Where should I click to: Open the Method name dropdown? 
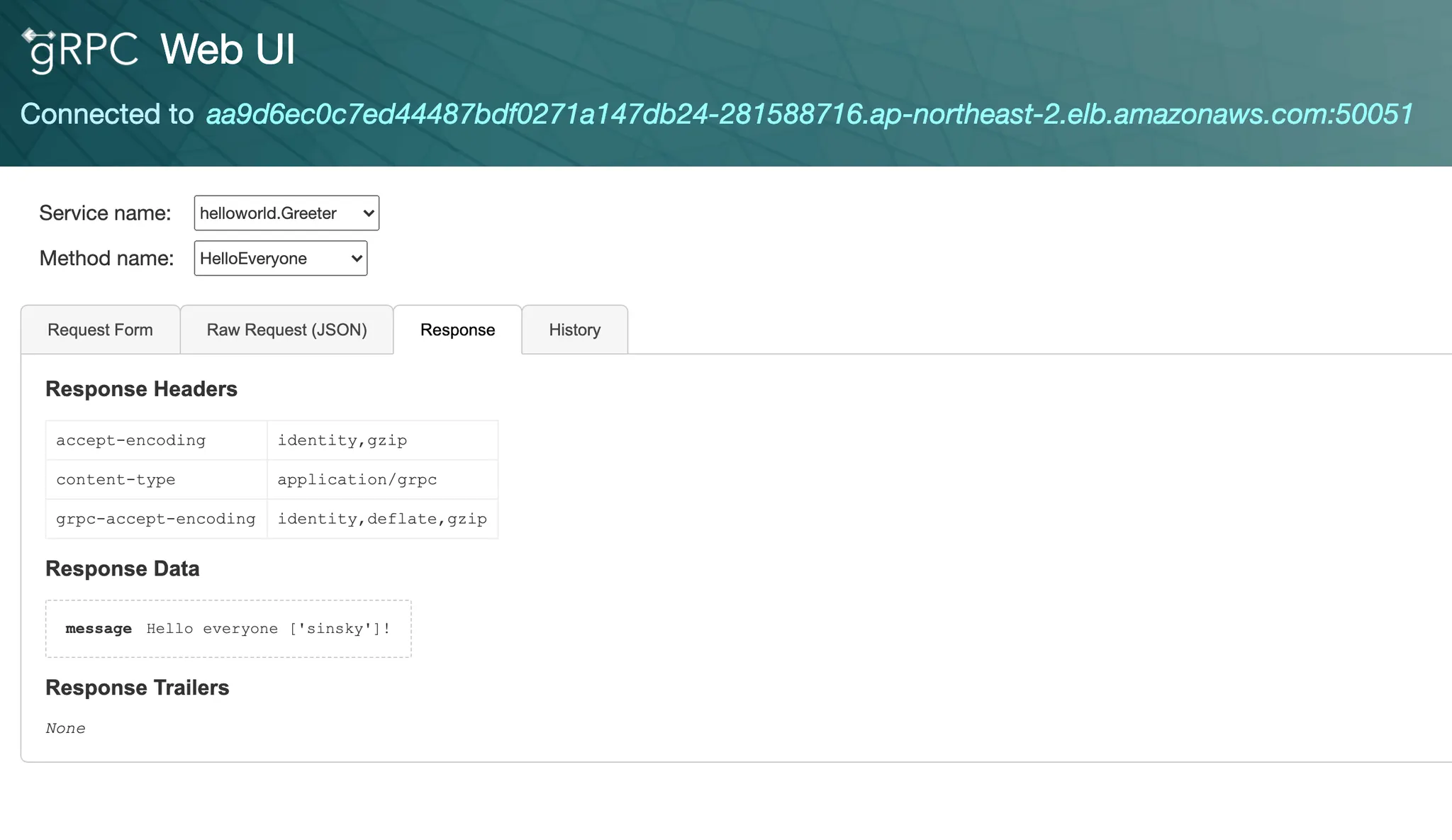(x=280, y=259)
